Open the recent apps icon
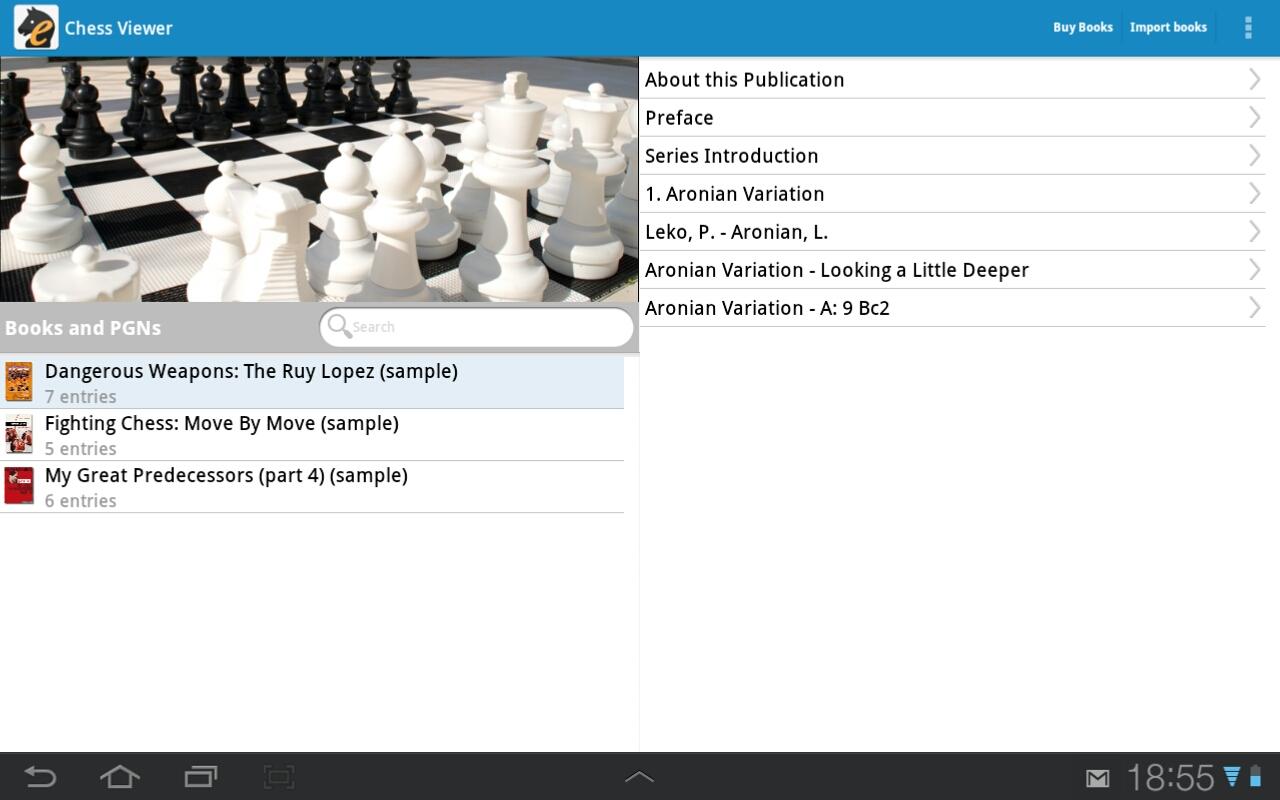This screenshot has height=800, width=1280. coord(200,776)
